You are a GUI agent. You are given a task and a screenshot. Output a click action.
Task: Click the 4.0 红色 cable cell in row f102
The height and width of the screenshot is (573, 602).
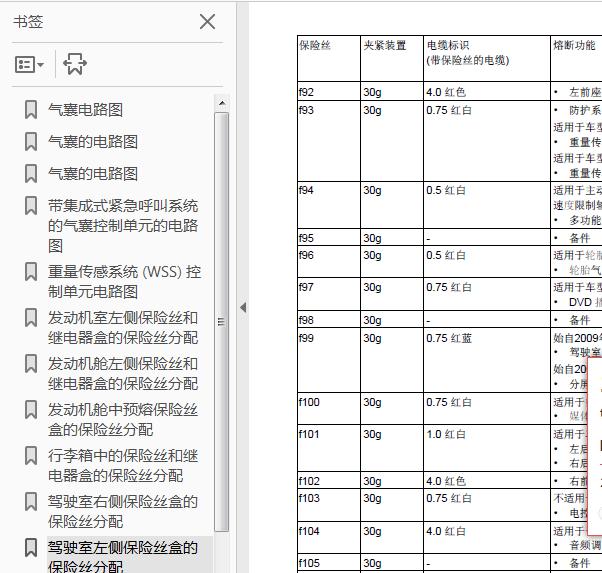(487, 480)
